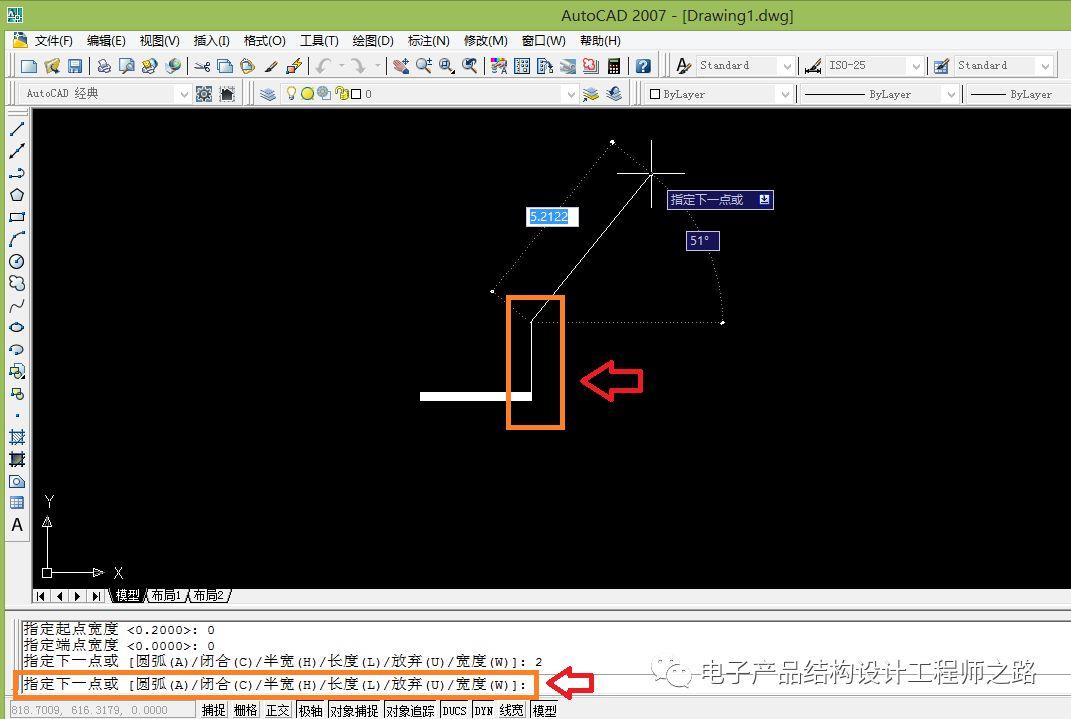
Task: Open the Help question mark
Action: click(643, 66)
